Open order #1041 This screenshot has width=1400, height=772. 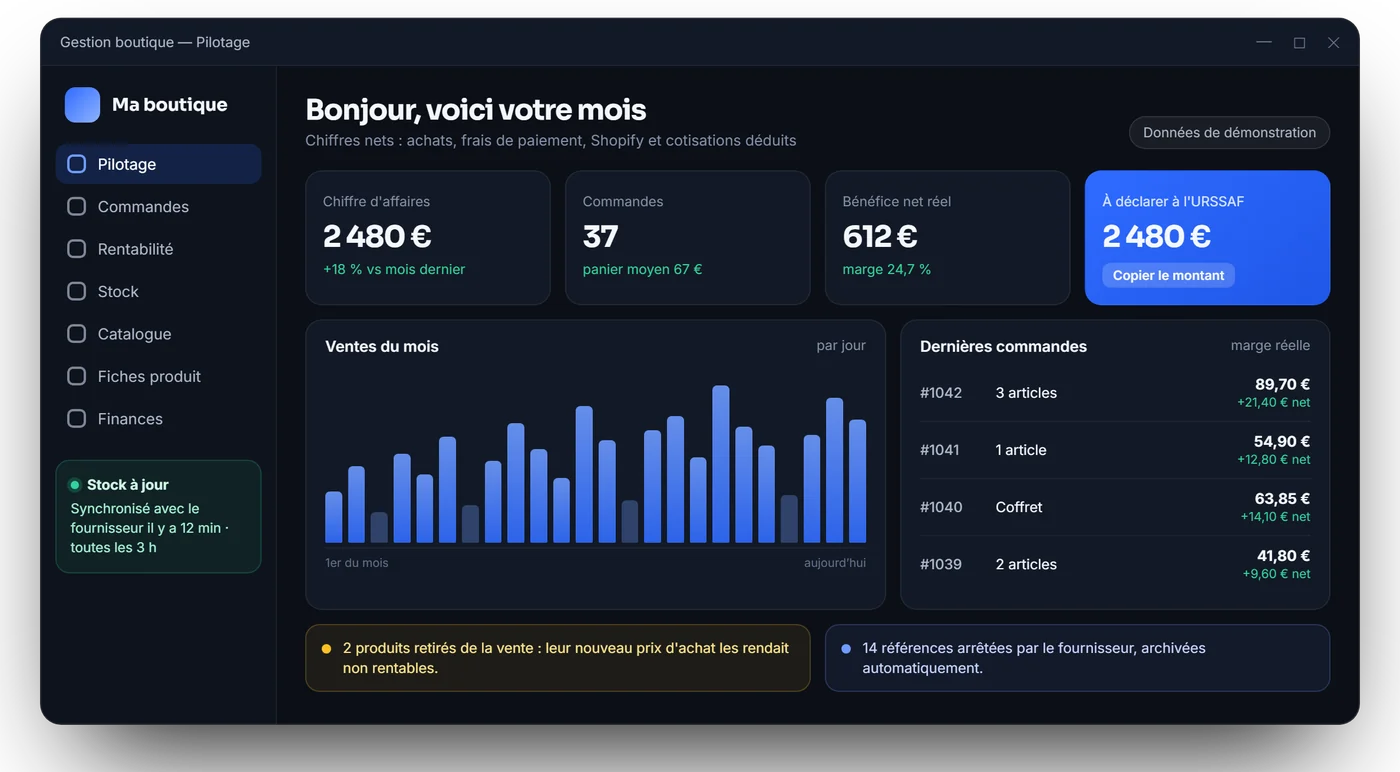point(1115,450)
